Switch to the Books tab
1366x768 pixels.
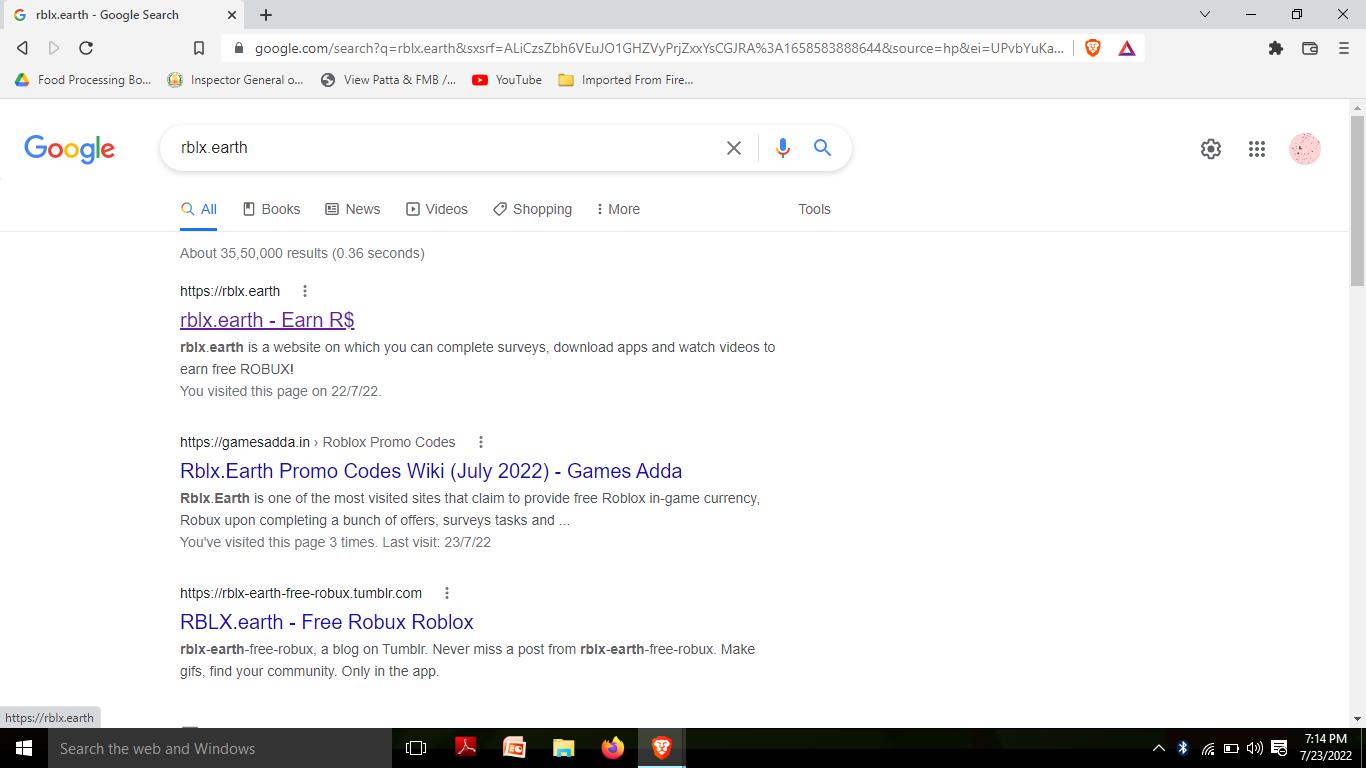pyautogui.click(x=271, y=209)
